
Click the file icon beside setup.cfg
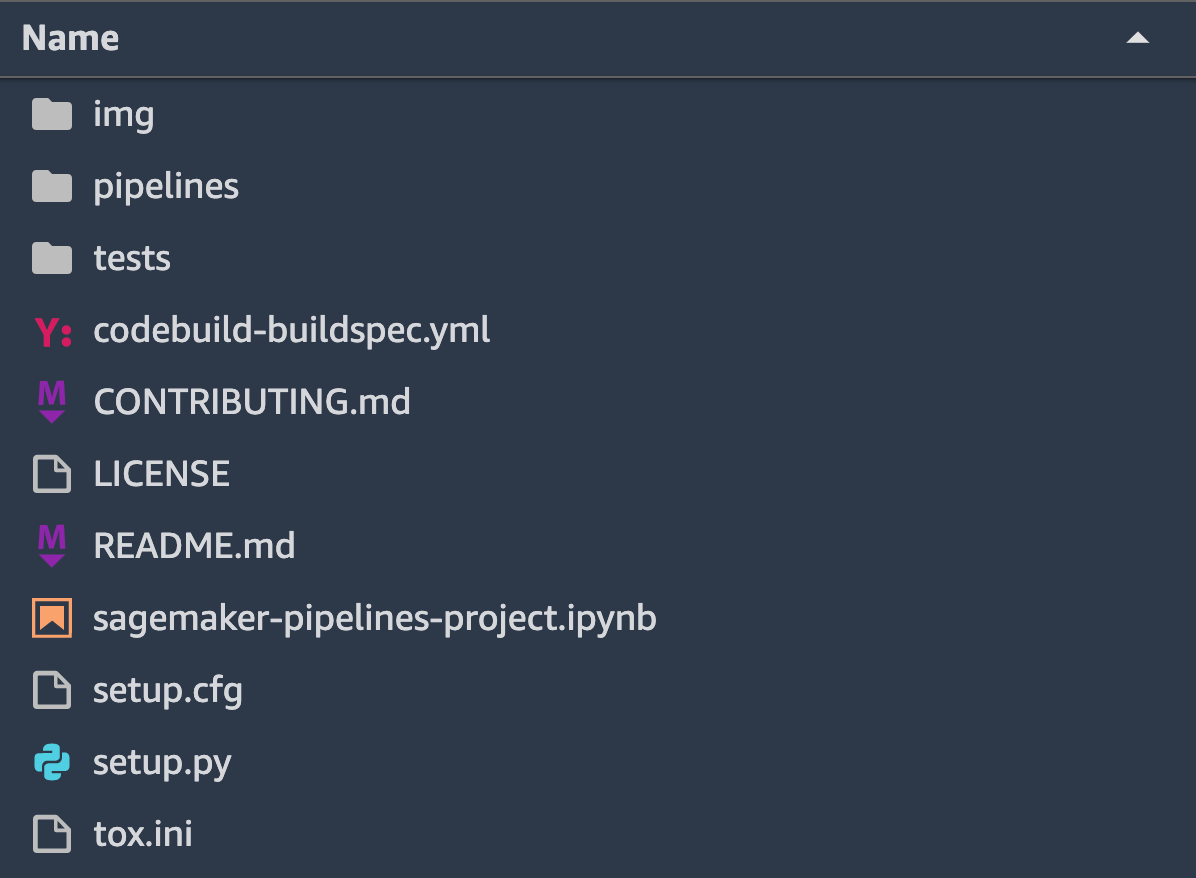point(52,690)
